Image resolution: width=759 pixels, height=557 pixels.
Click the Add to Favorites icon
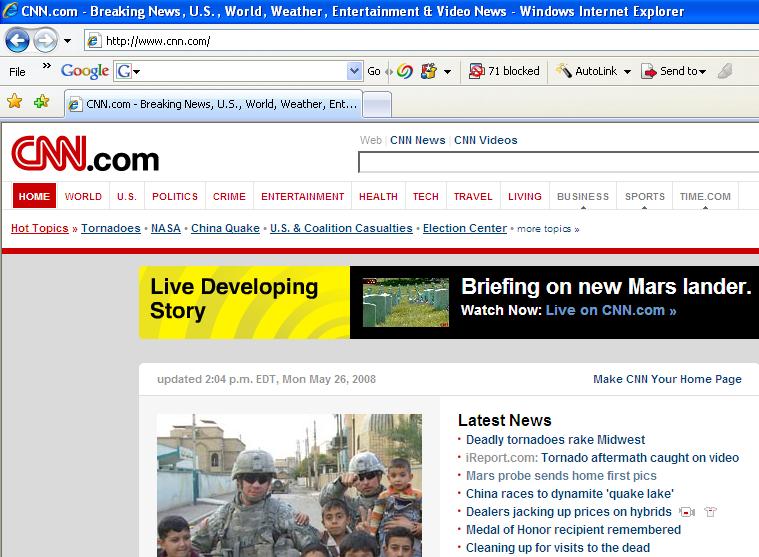41,102
